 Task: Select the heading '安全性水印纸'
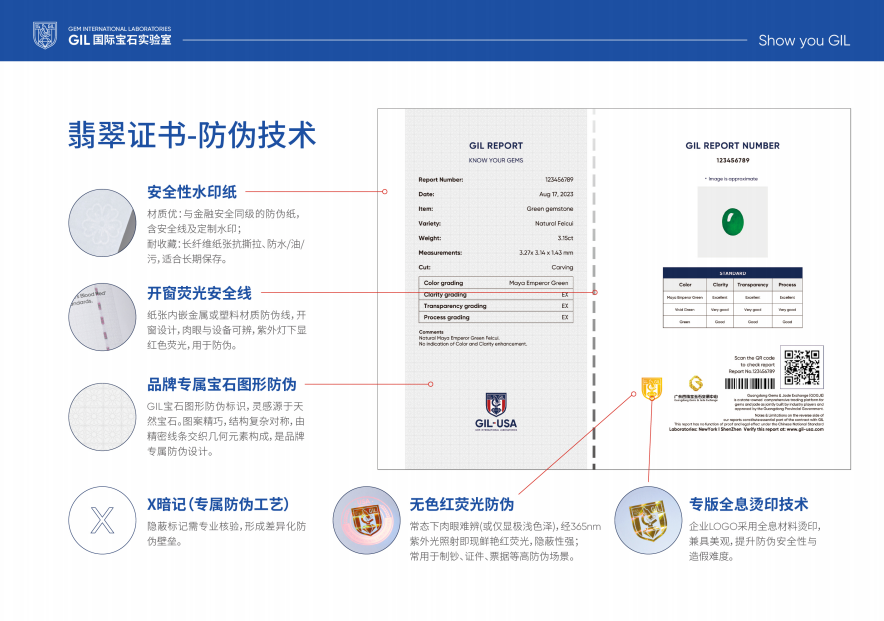pos(192,192)
